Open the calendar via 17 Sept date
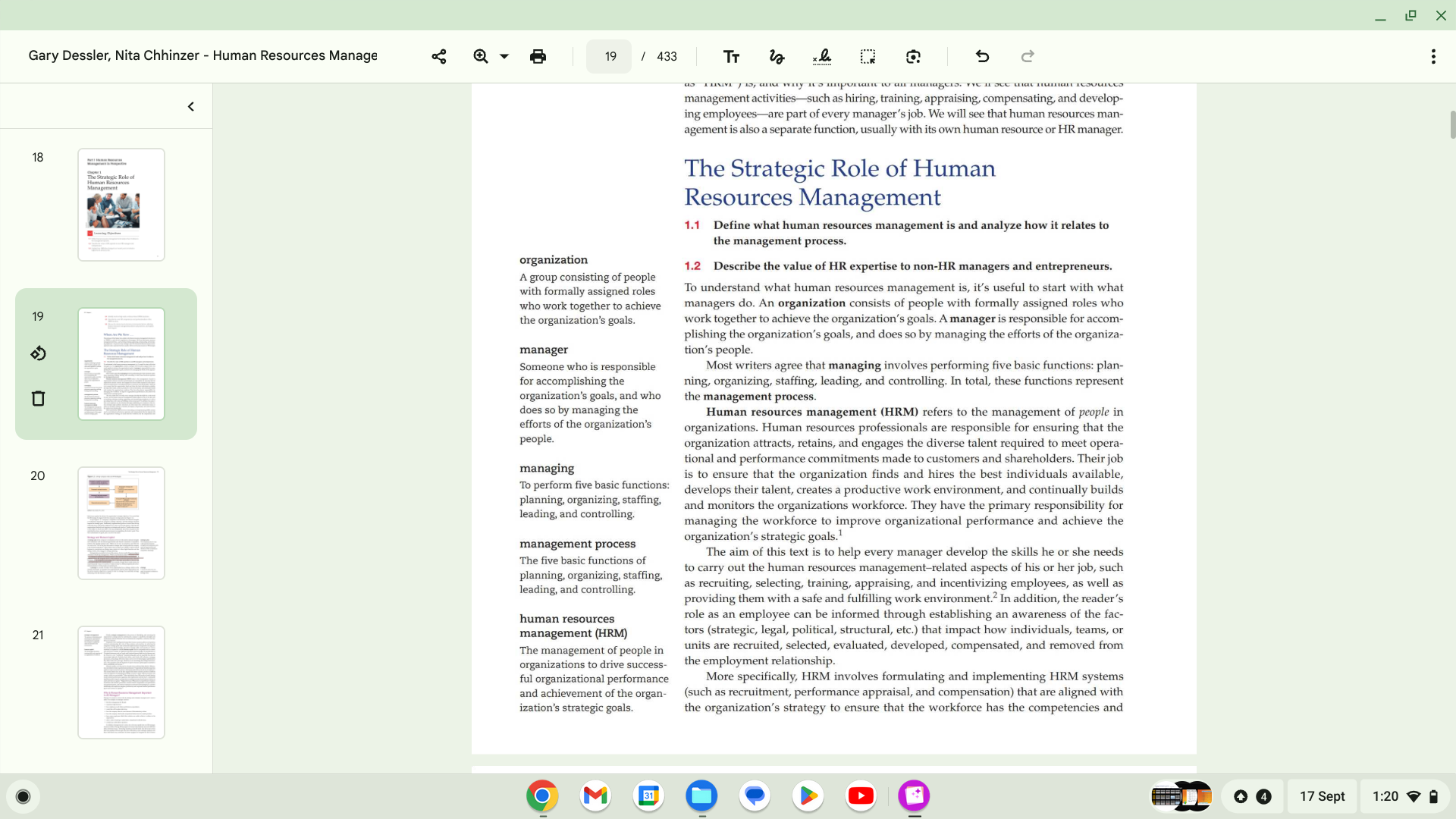Viewport: 1456px width, 819px height. click(1322, 796)
